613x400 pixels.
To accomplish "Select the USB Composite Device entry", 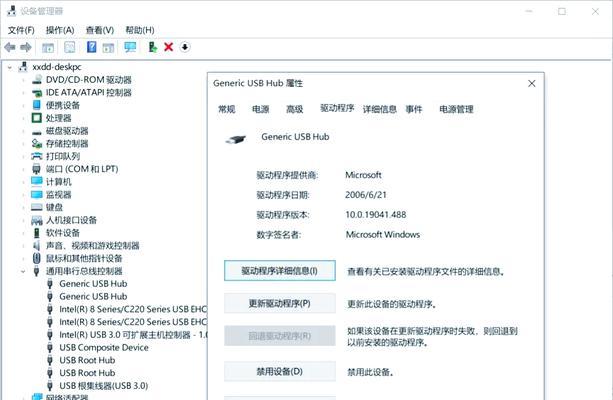I will point(104,348).
